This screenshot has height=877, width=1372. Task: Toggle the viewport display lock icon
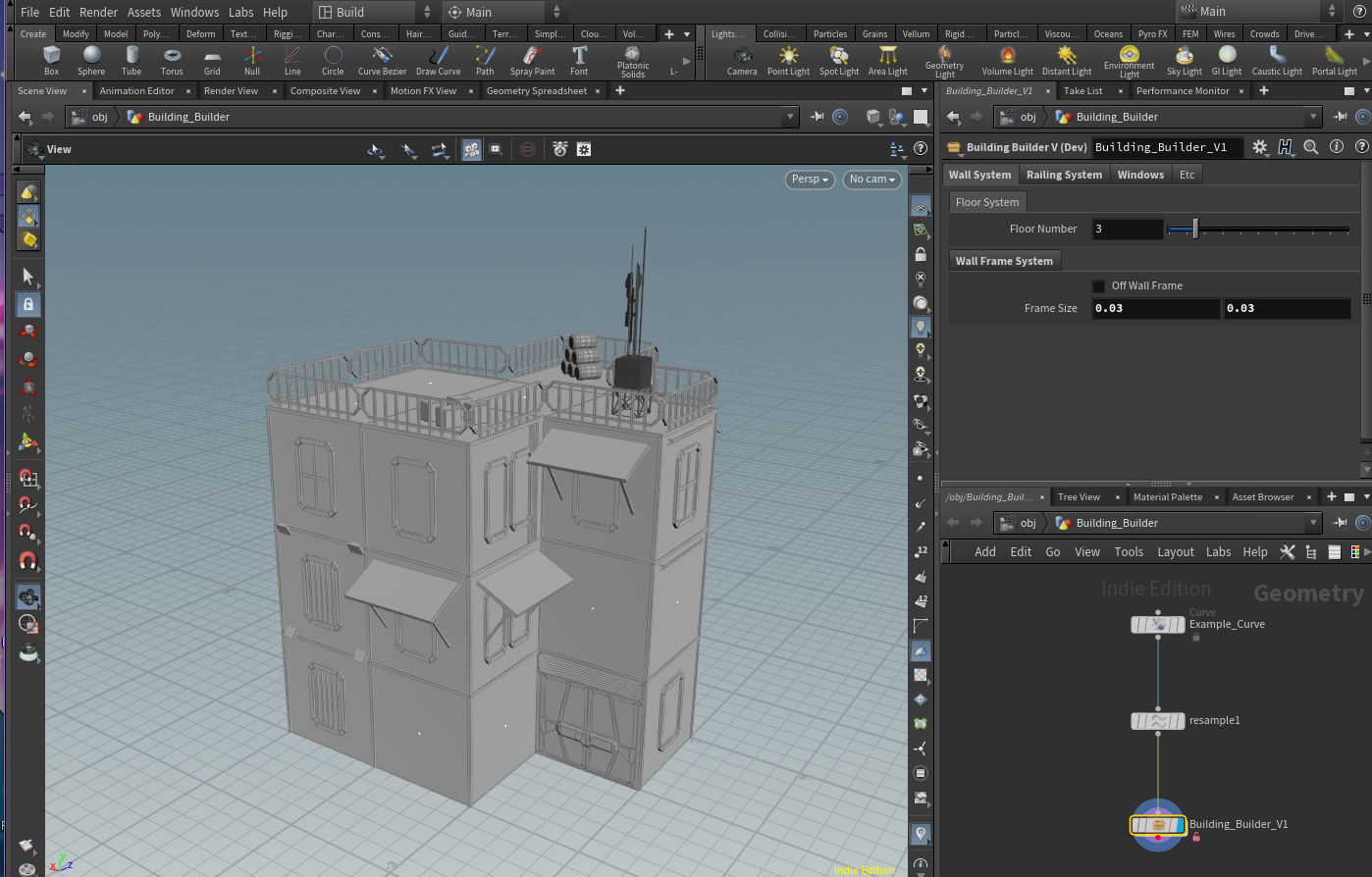tap(921, 254)
